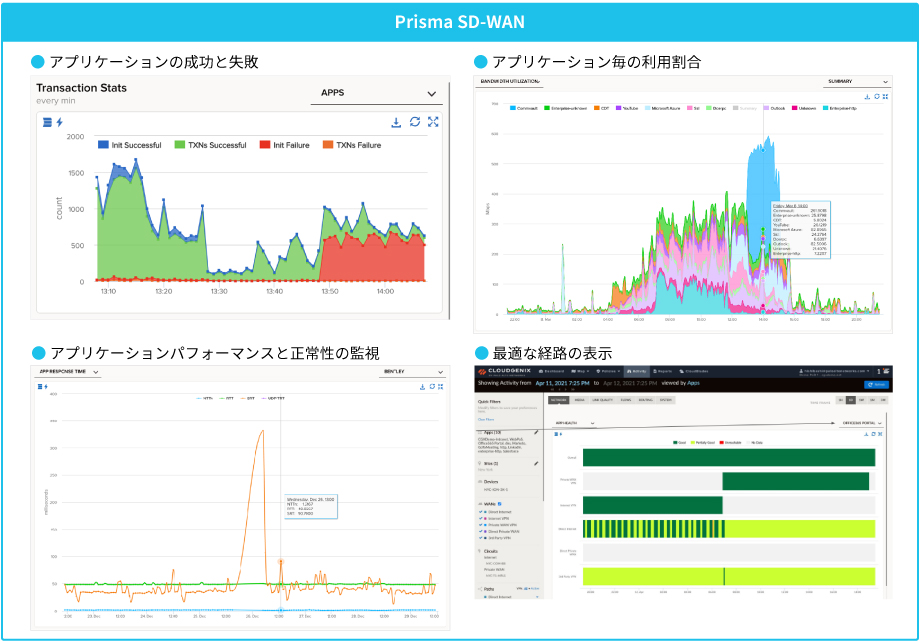The width and height of the screenshot is (920, 642).
Task: Click the Clear Filters link
Action: [486, 420]
